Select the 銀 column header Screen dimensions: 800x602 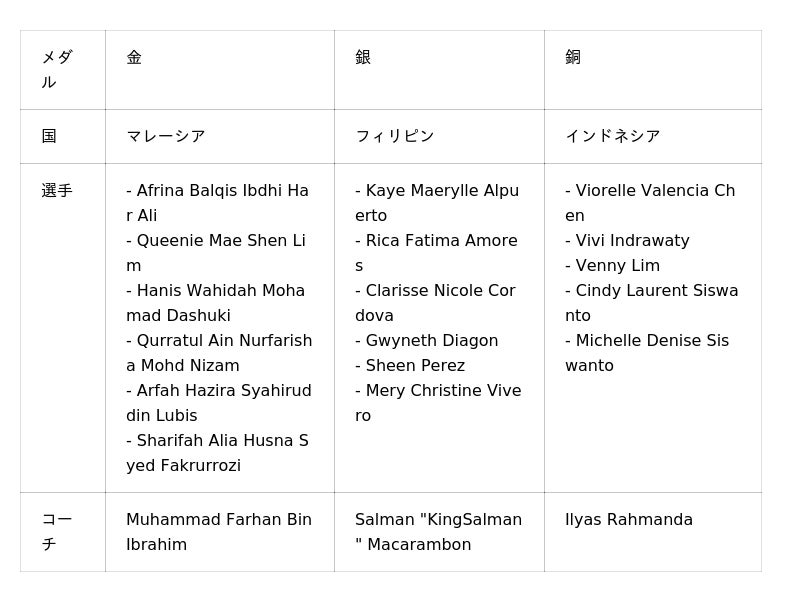click(363, 58)
